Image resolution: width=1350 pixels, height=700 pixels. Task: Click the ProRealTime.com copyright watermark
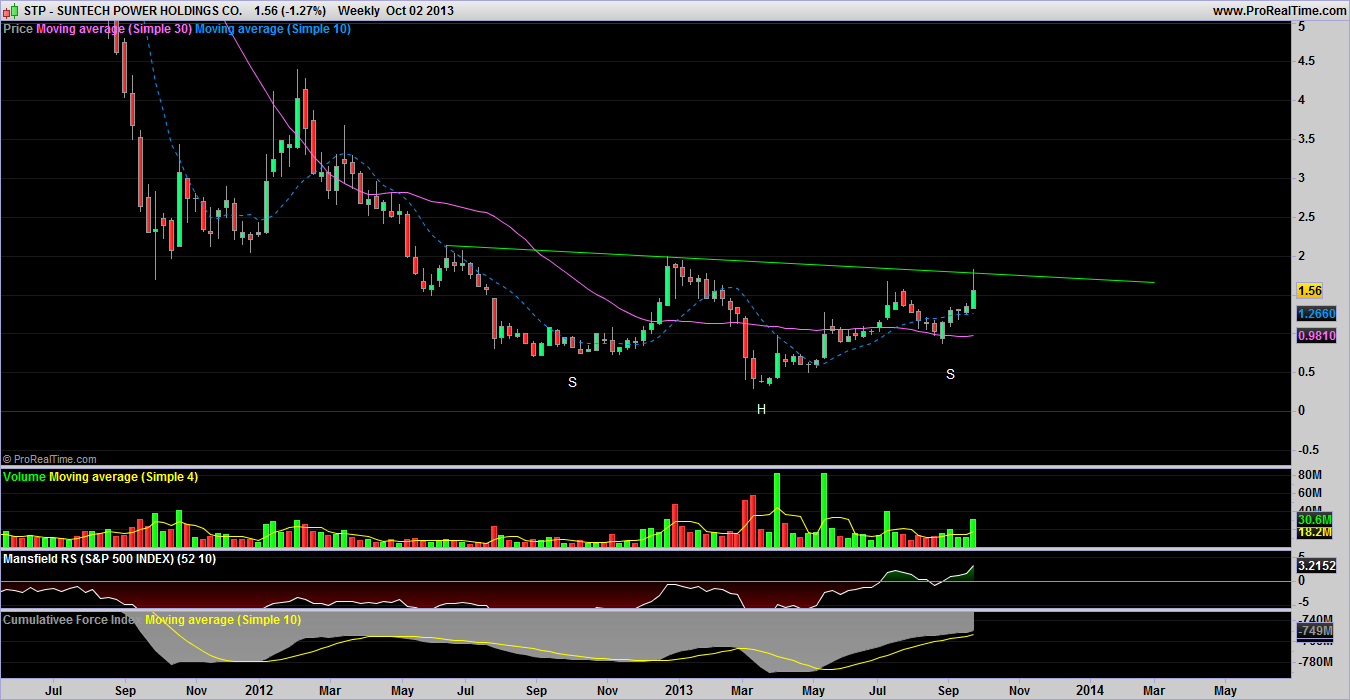click(50, 458)
